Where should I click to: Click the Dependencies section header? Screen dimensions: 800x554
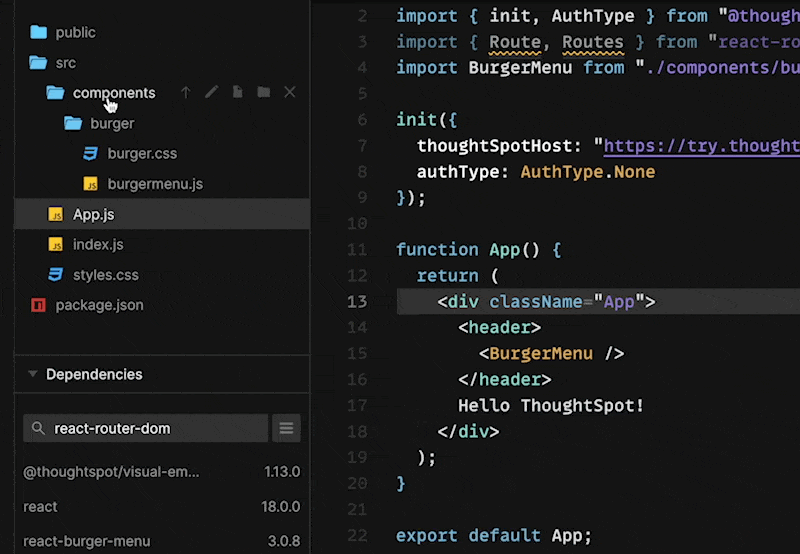coord(162,374)
